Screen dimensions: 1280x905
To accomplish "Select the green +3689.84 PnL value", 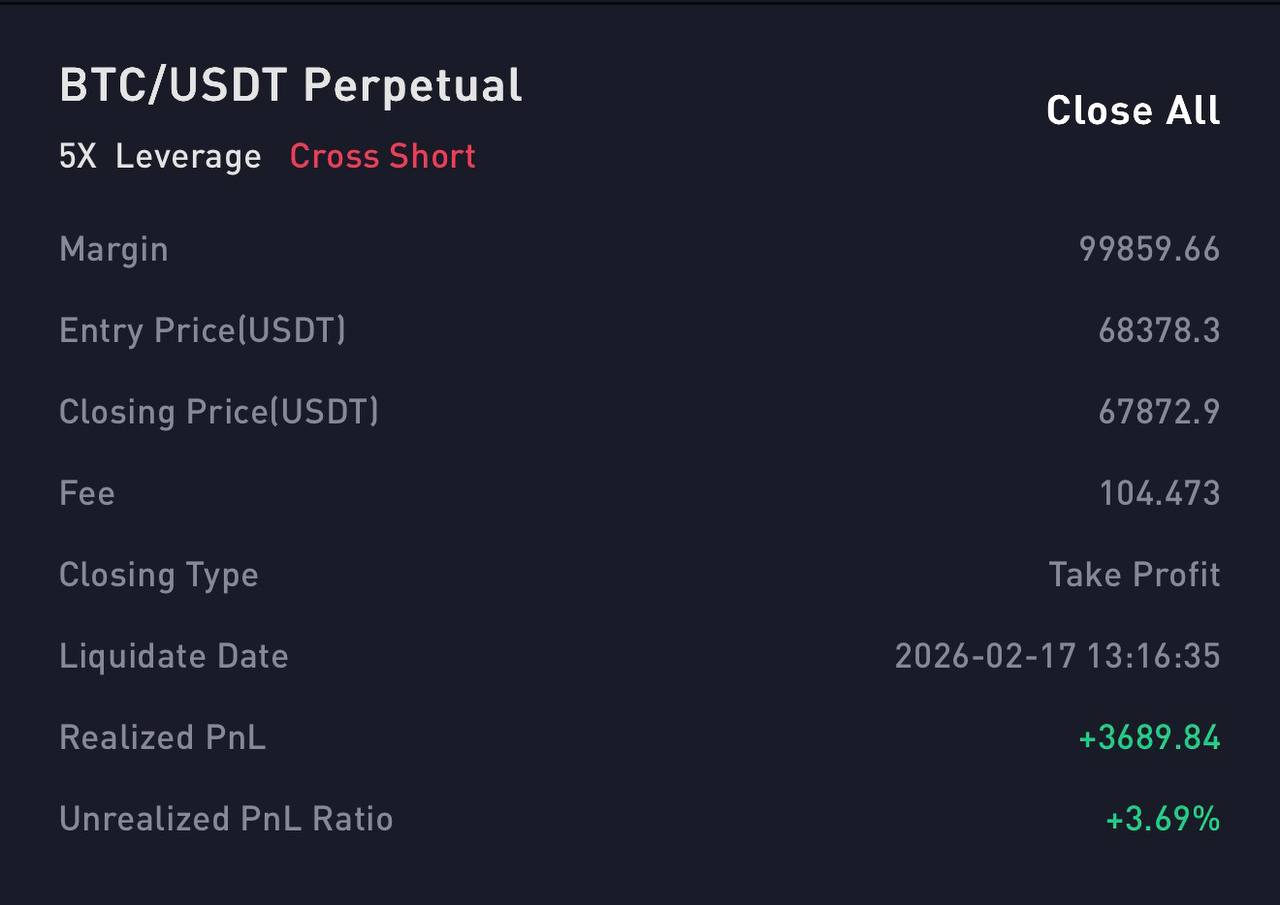I will tap(1149, 738).
